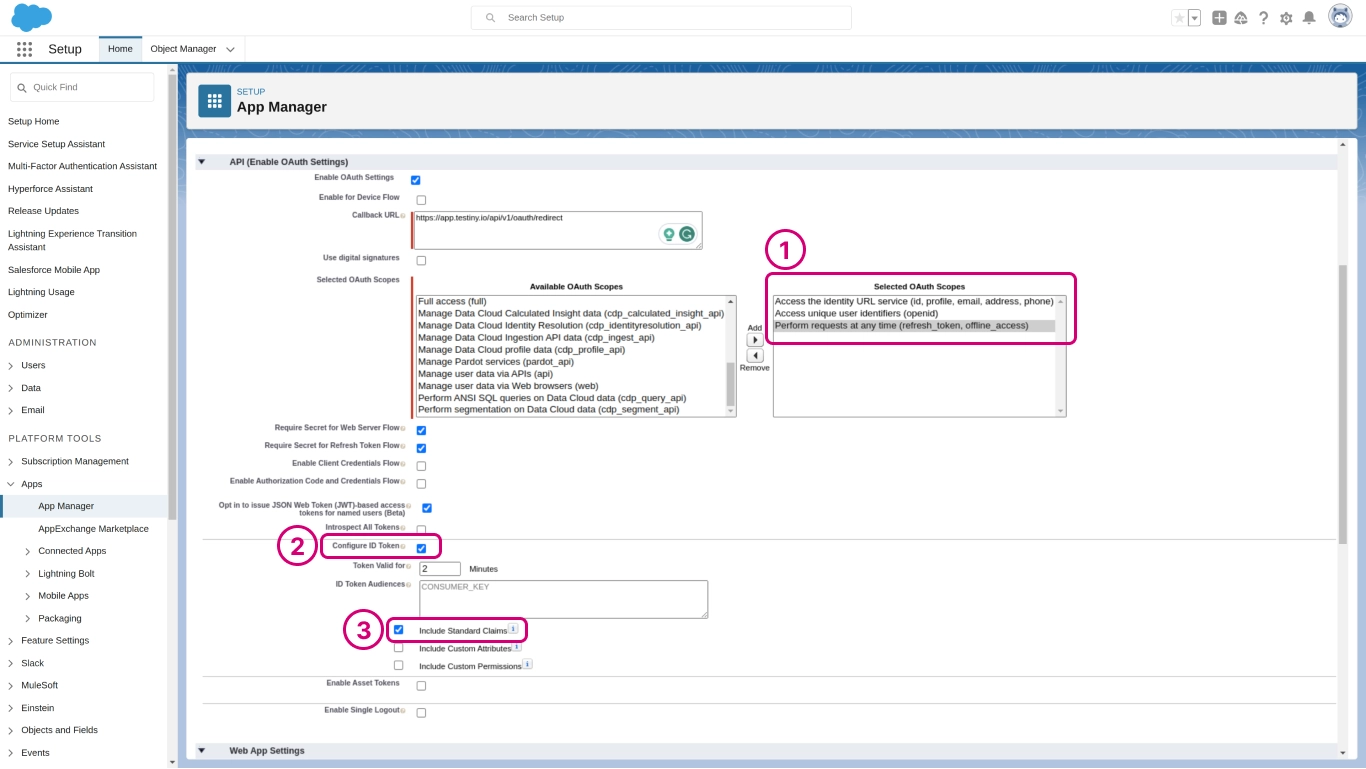Uncheck the Configure ID Token checkbox
1366x769 pixels.
point(421,548)
